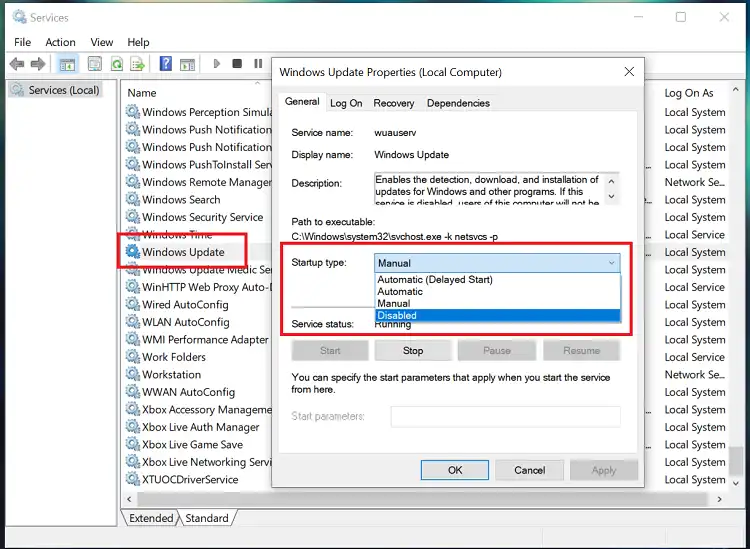Click gear icon beside Workstation
Screen dimensions: 750x549
point(132,374)
